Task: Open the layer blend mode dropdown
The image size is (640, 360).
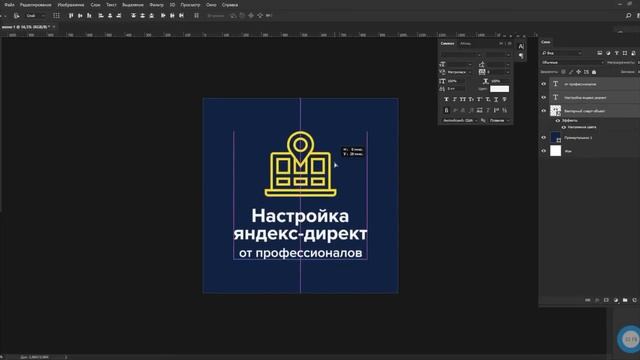Action: (572, 62)
